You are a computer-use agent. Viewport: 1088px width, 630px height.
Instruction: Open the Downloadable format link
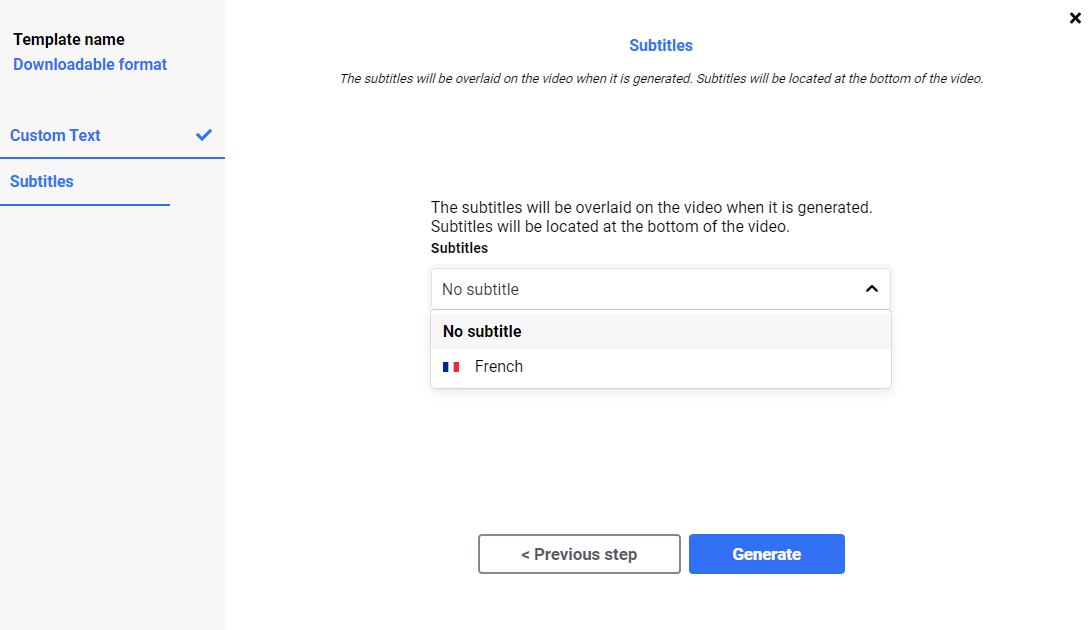pyautogui.click(x=90, y=65)
